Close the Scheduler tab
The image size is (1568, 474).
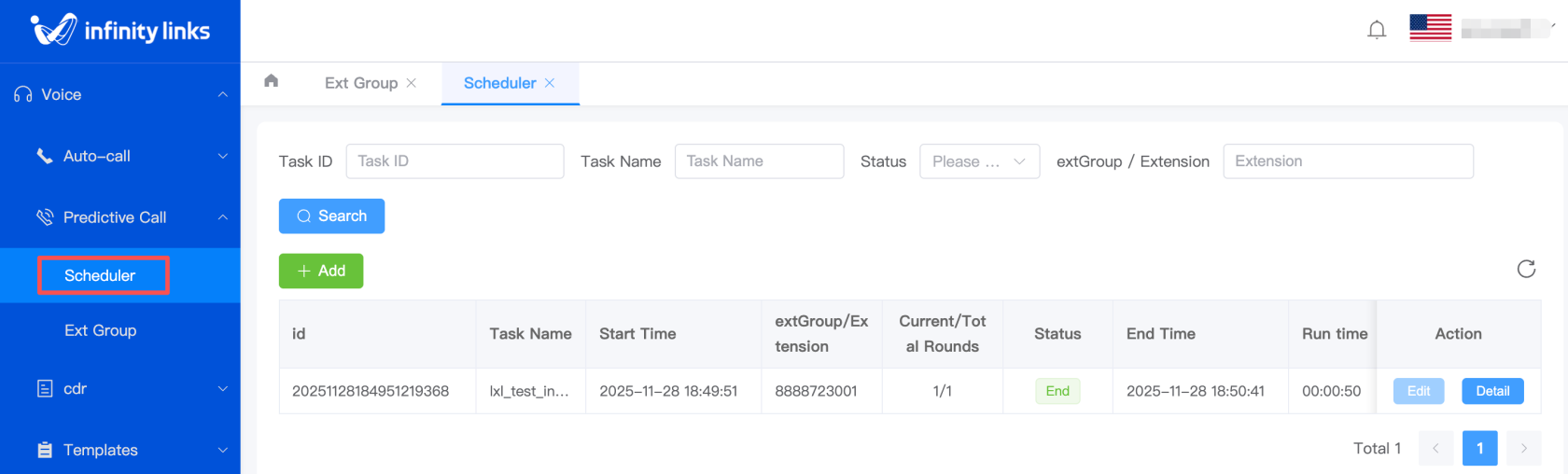[550, 83]
